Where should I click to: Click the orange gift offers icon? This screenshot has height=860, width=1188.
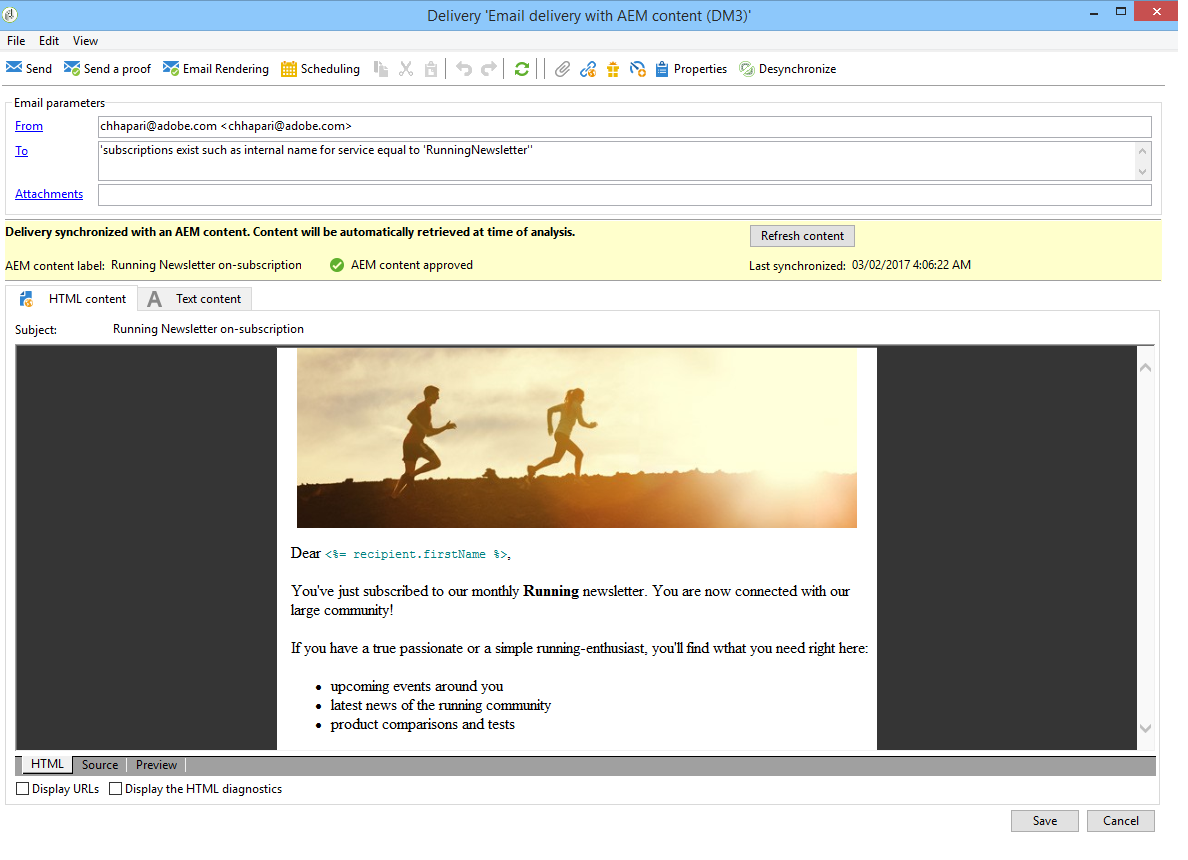pyautogui.click(x=612, y=70)
